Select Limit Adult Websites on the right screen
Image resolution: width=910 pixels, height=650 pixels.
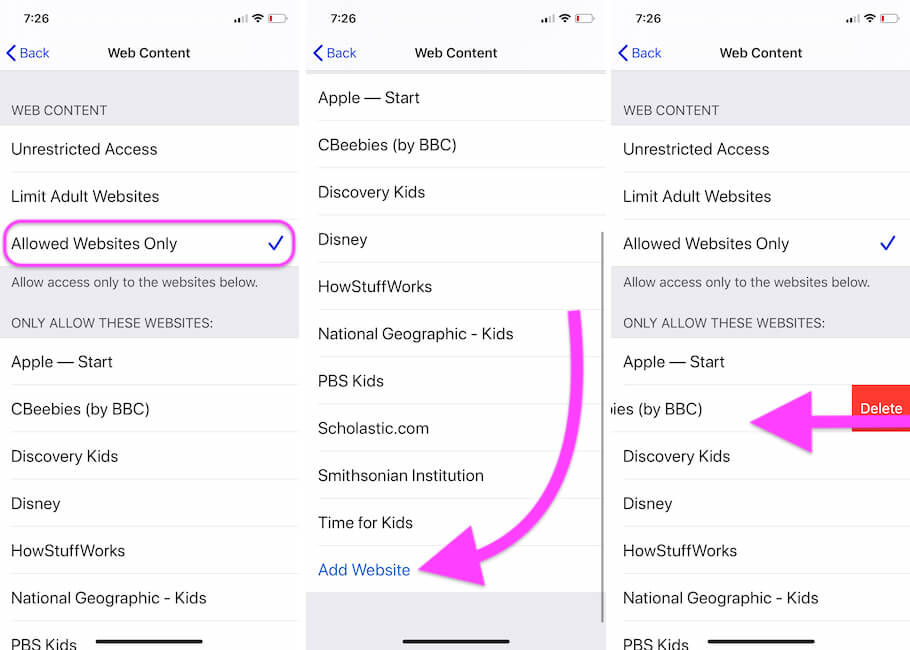[760, 196]
